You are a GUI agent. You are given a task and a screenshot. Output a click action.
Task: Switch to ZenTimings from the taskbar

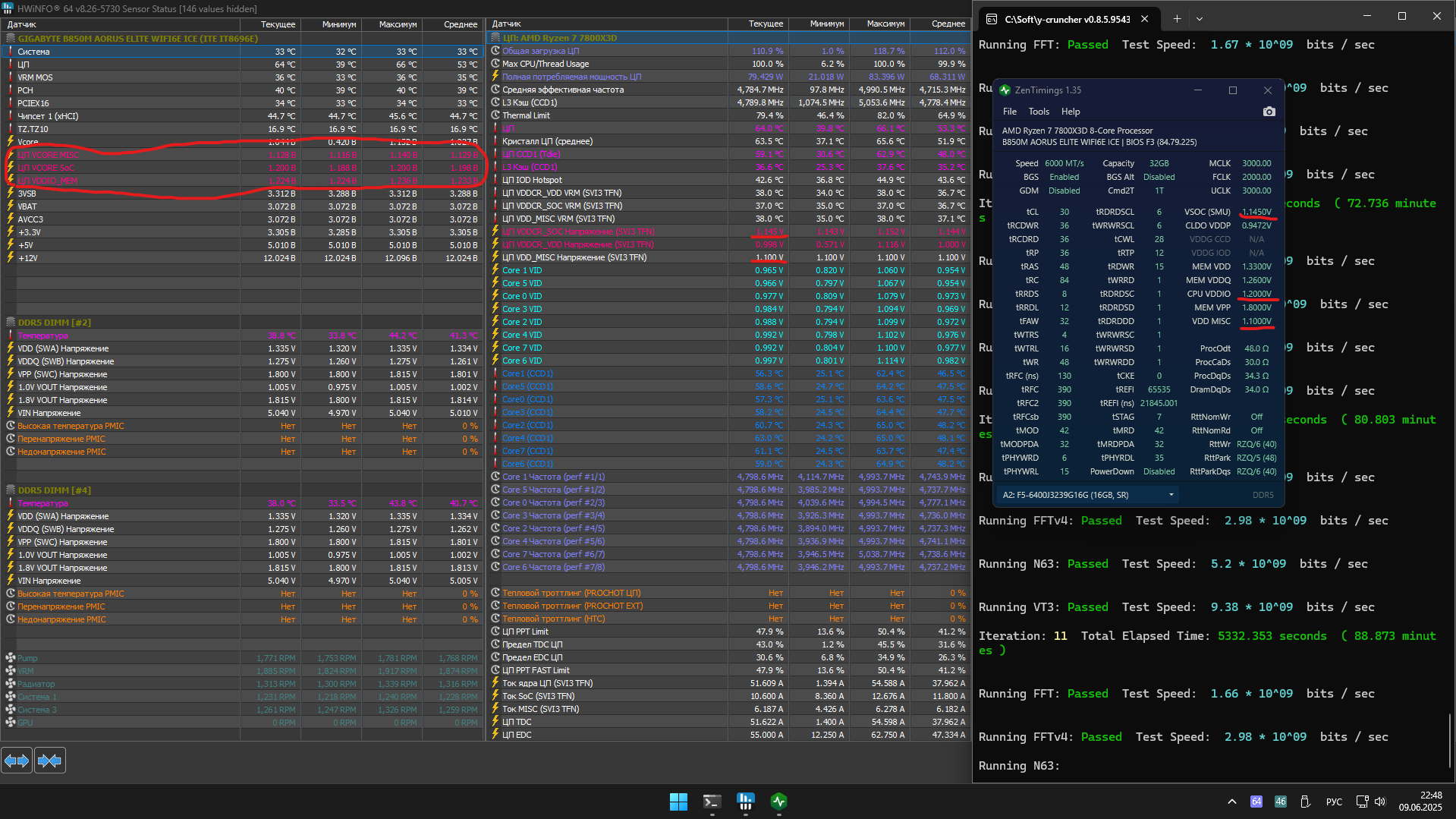[x=778, y=802]
